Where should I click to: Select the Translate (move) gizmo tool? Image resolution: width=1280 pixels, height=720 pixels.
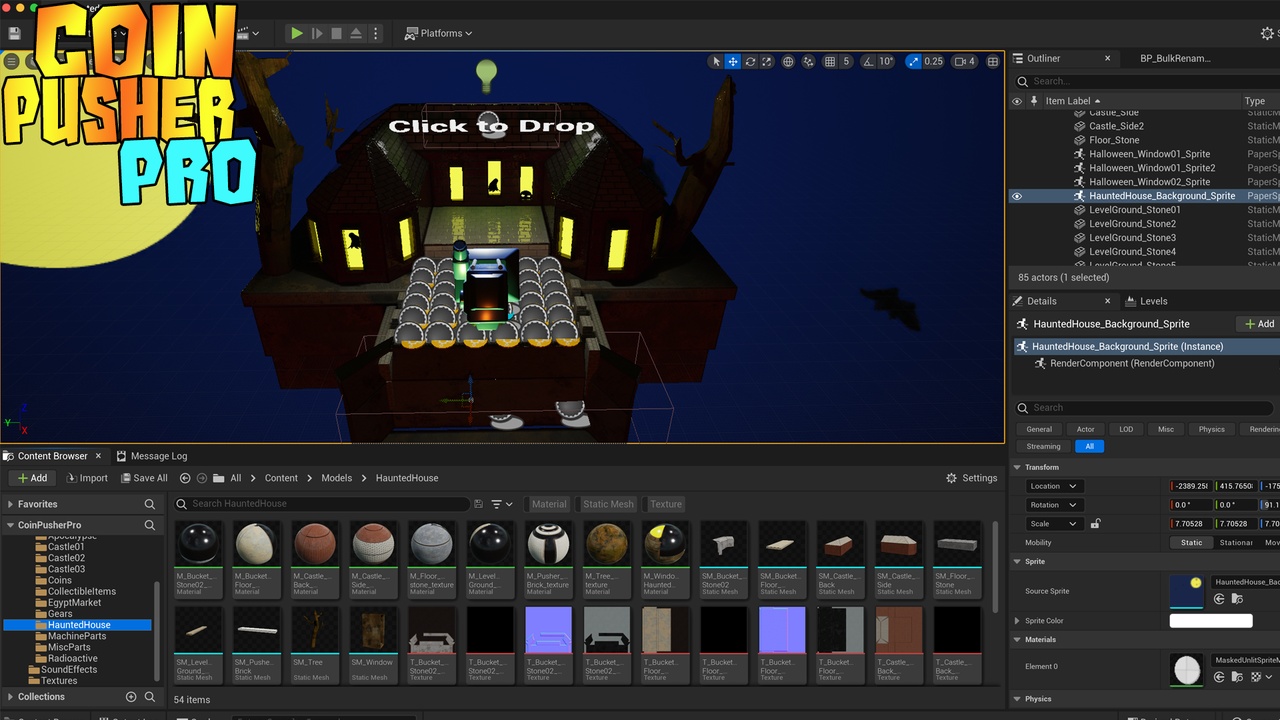[x=733, y=62]
